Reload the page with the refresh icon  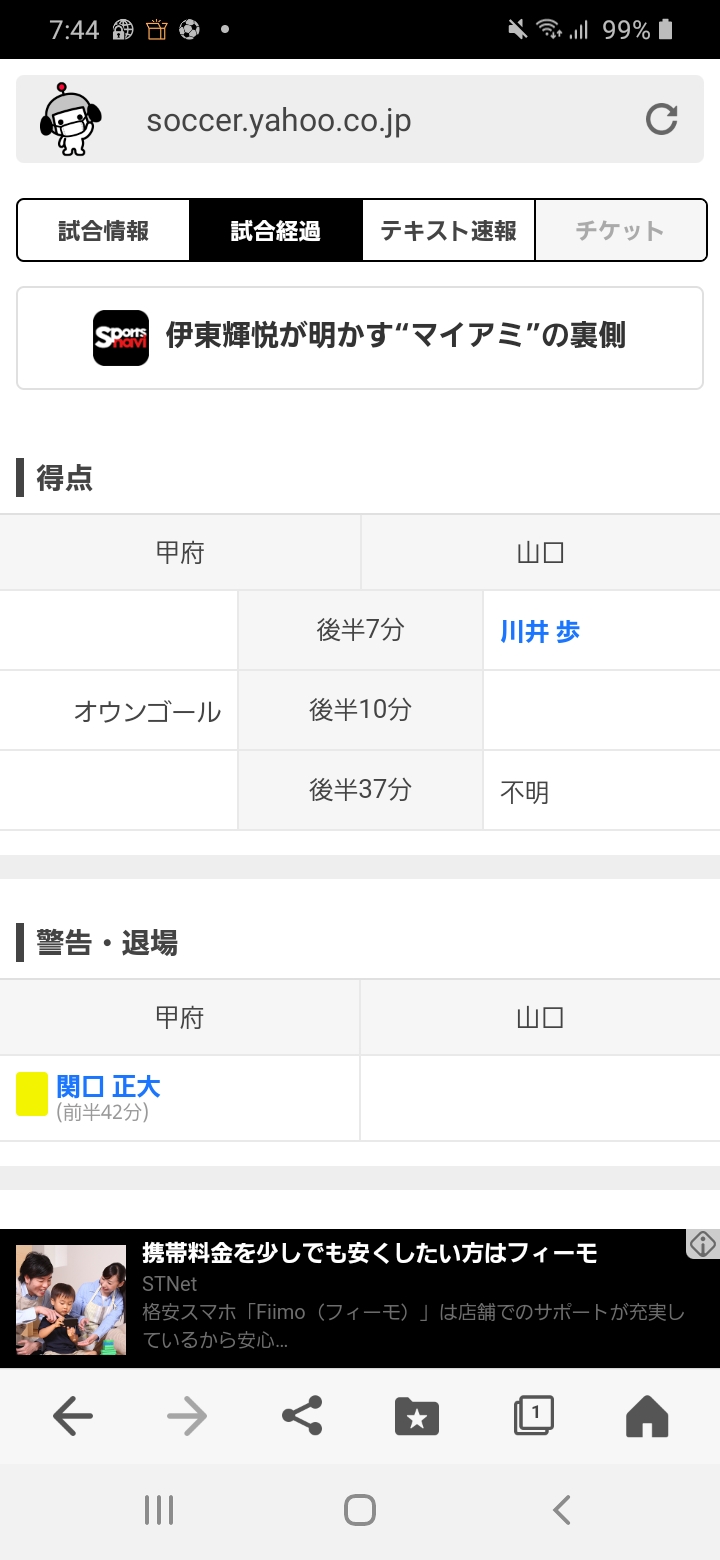[661, 120]
